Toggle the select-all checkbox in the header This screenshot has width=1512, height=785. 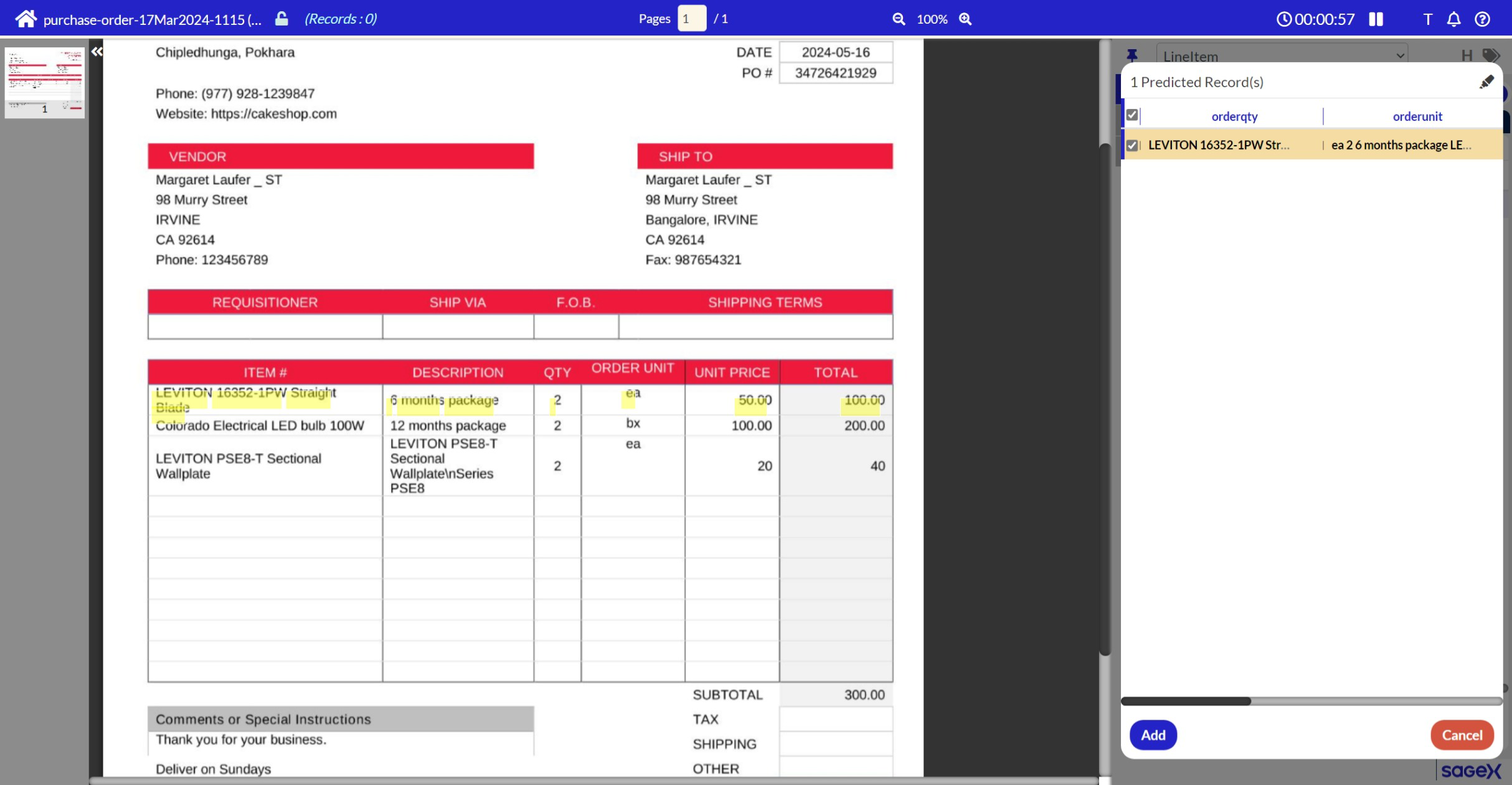coord(1132,115)
